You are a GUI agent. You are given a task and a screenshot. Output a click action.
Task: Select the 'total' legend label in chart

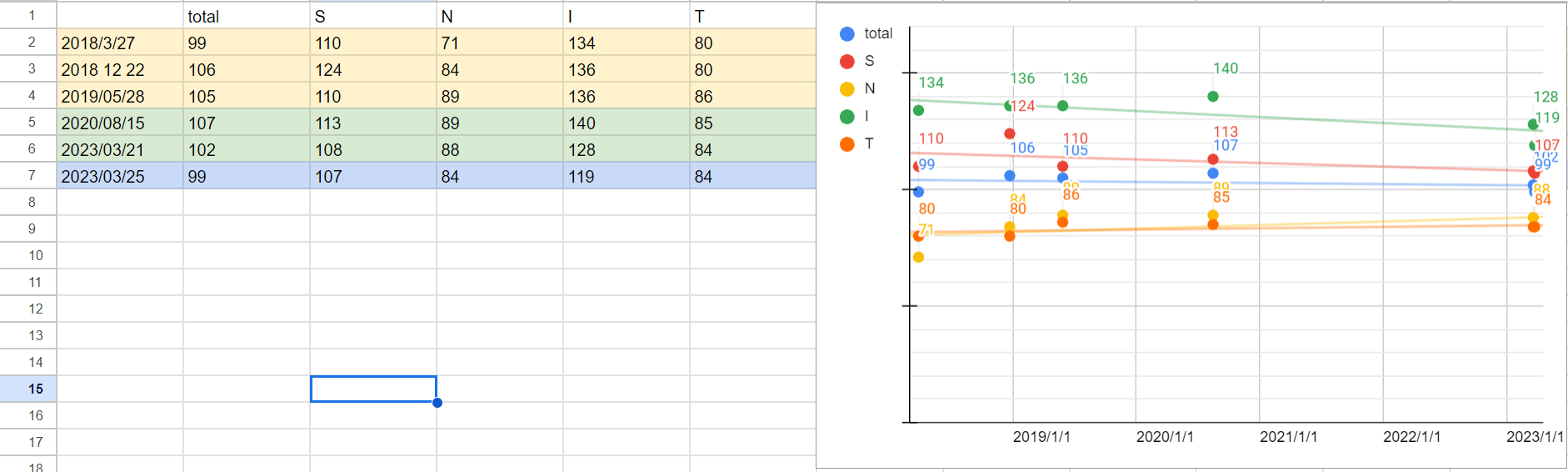[878, 34]
